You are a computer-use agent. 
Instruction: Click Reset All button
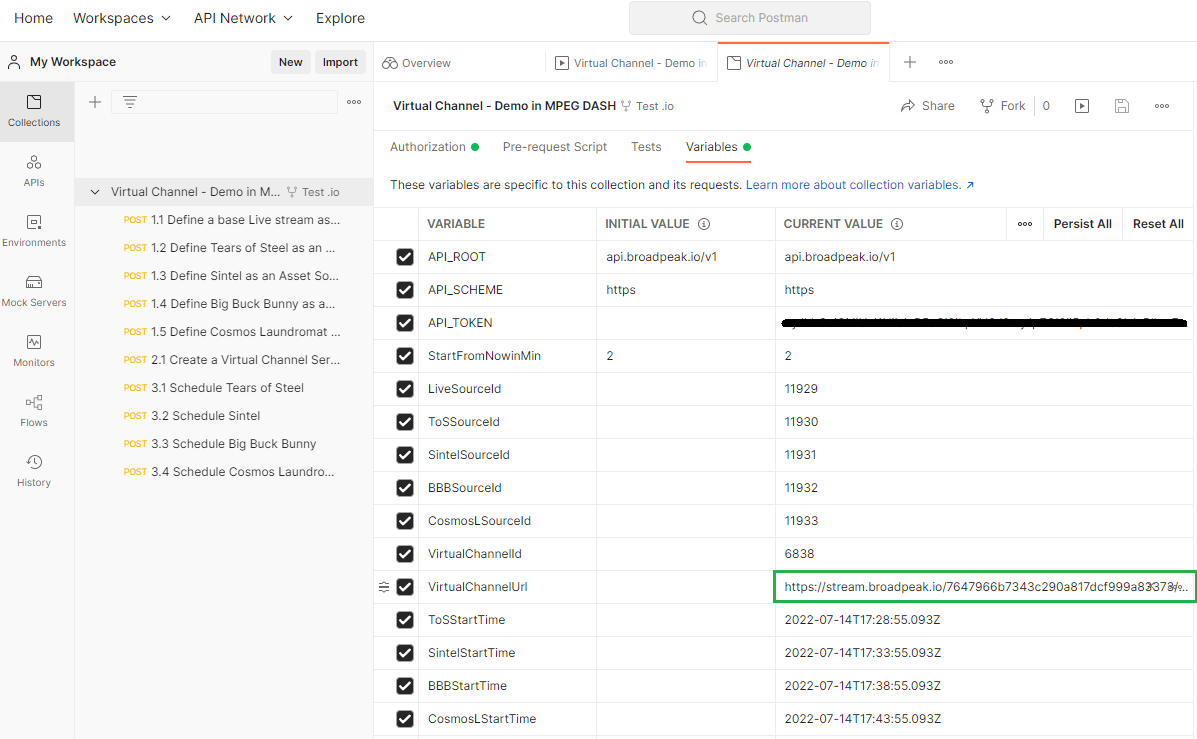[x=1158, y=224]
